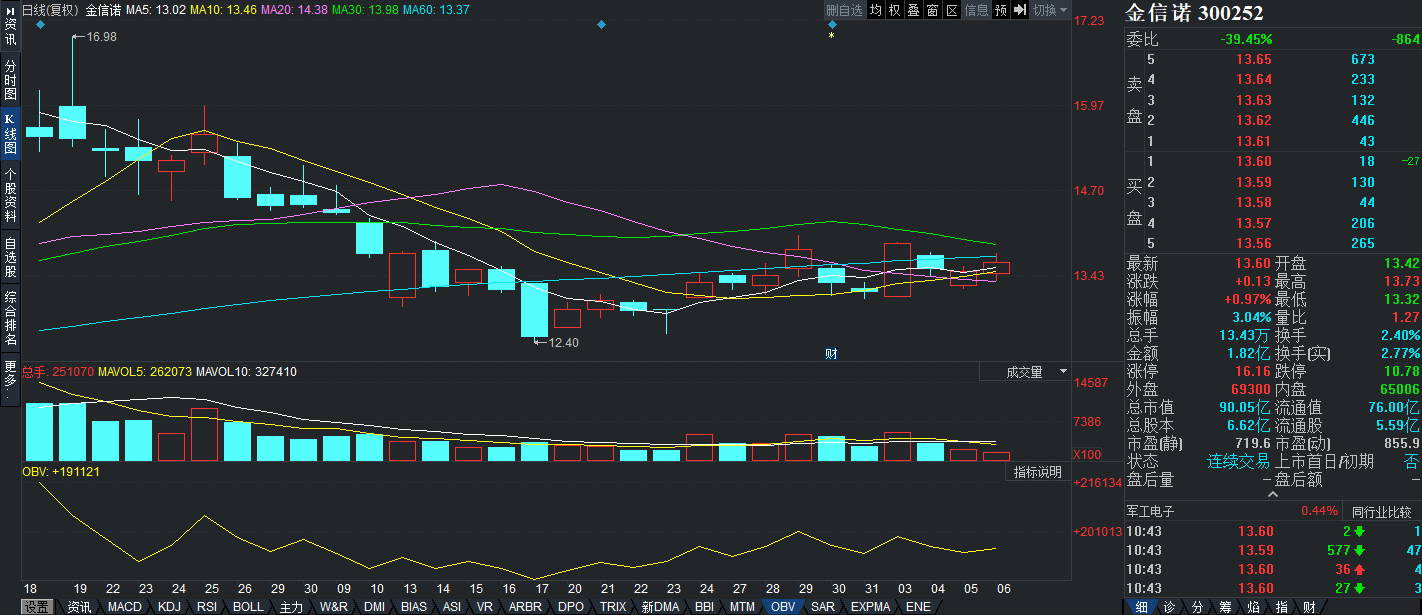Select the ENE indicator tab
Viewport: 1422px width, 615px height.
coord(918,607)
